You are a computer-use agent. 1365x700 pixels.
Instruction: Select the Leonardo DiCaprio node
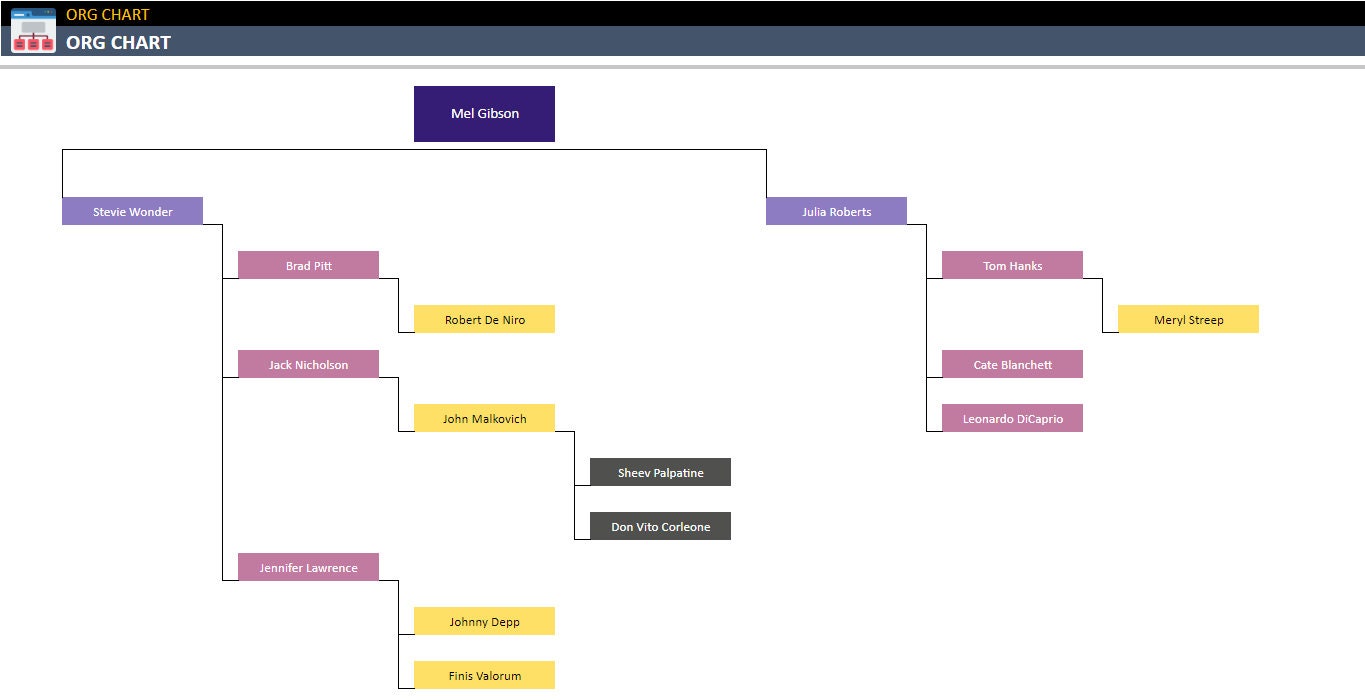[1011, 417]
